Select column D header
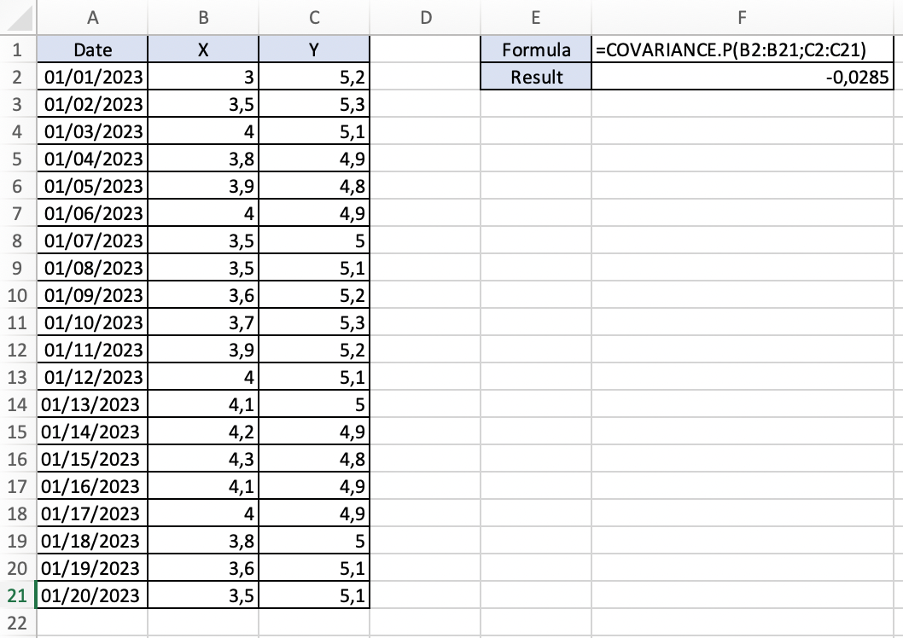This screenshot has width=904, height=638. coord(426,17)
